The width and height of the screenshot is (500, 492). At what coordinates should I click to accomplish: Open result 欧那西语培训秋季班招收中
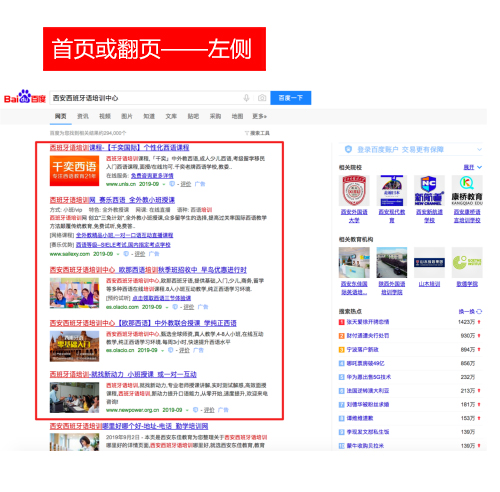point(148,270)
